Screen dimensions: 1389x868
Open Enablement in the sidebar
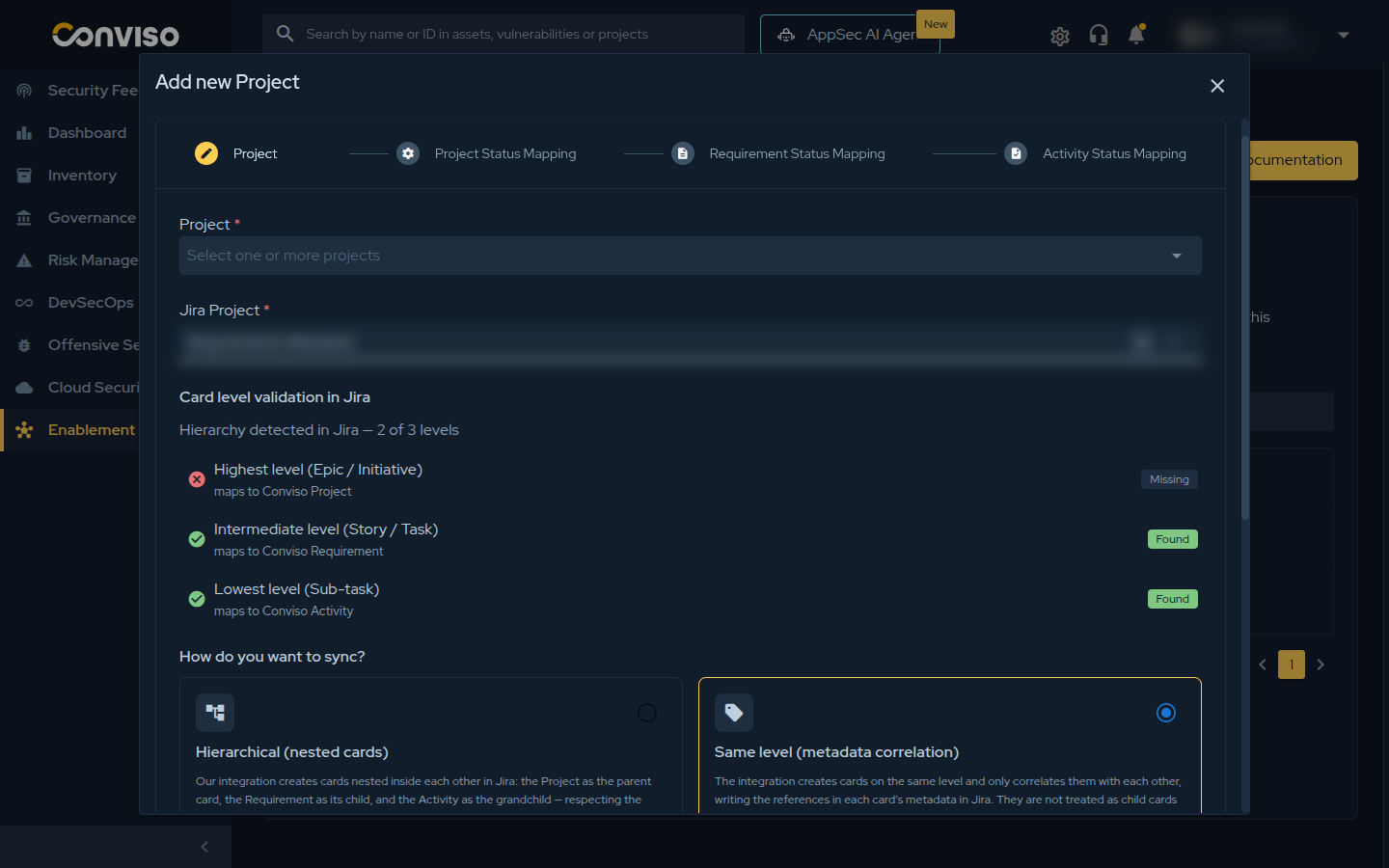(x=92, y=430)
